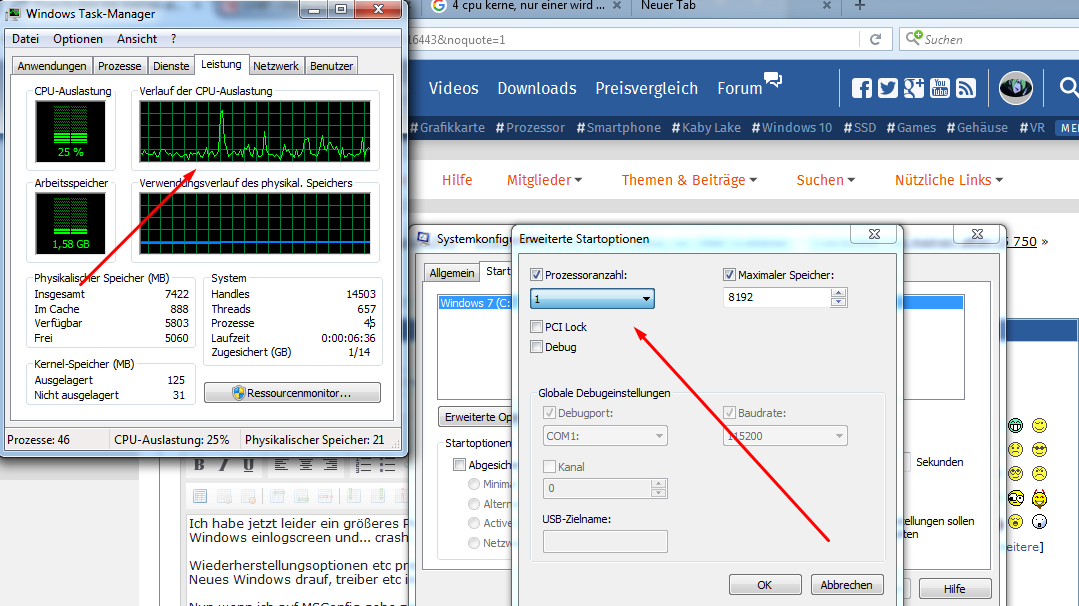This screenshot has width=1079, height=606.
Task: Open the #Grafikkarte hashtag link
Action: point(447,128)
